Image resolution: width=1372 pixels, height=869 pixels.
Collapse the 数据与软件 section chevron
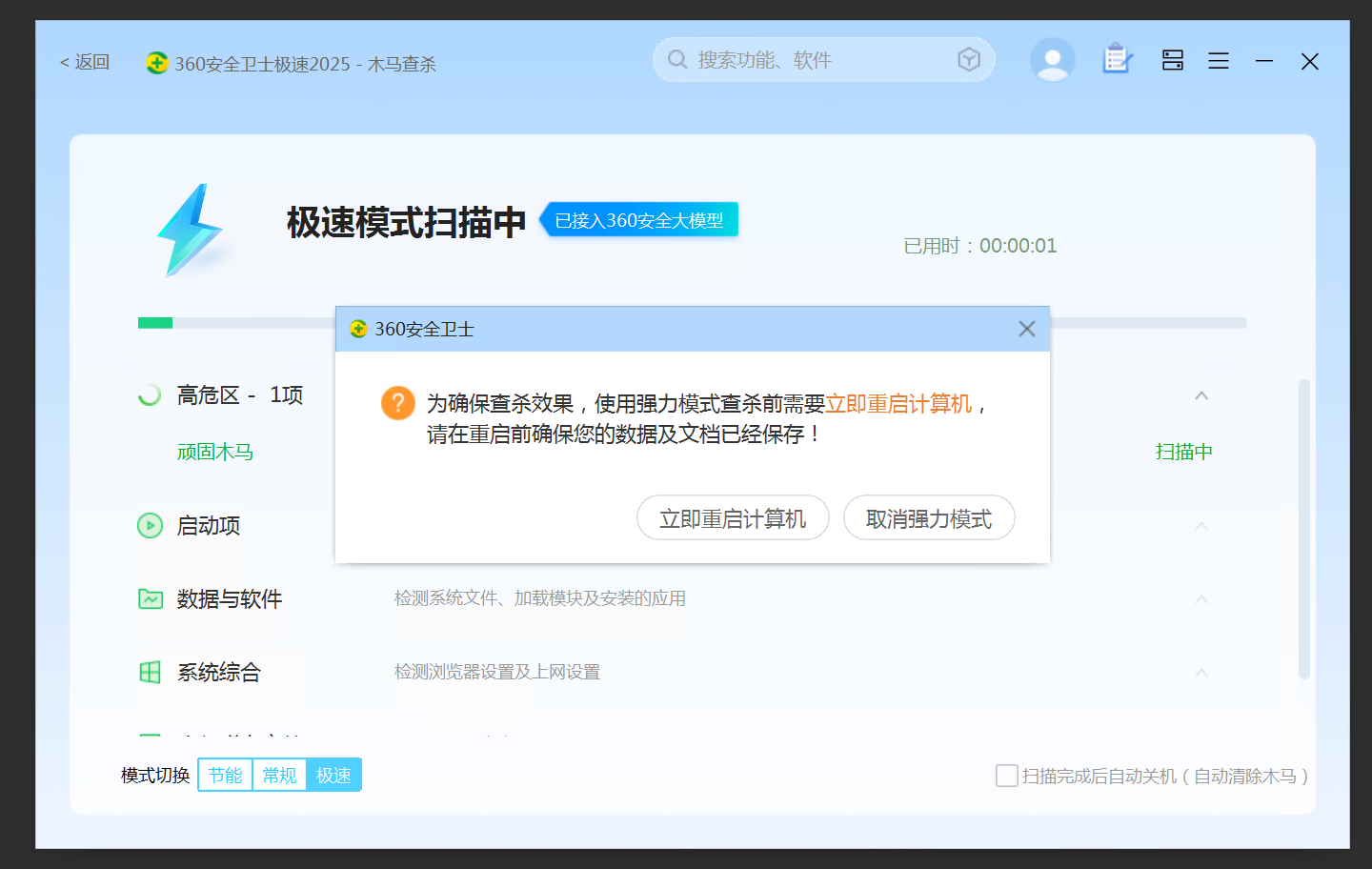pyautogui.click(x=1201, y=599)
